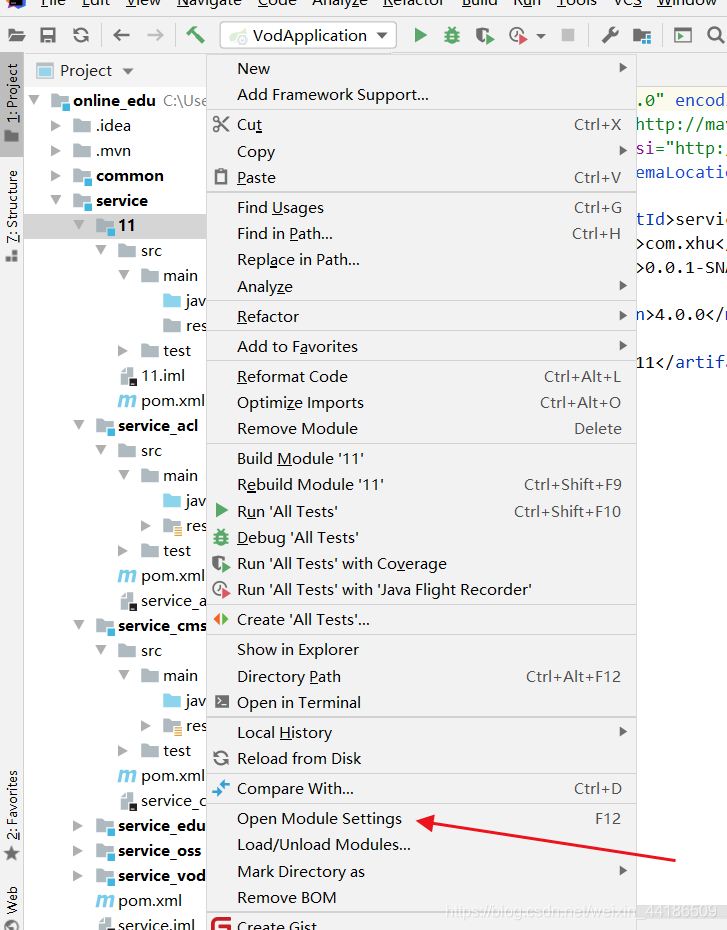Viewport: 727px width, 930px height.
Task: Click the Settings wrench icon
Action: 609,35
